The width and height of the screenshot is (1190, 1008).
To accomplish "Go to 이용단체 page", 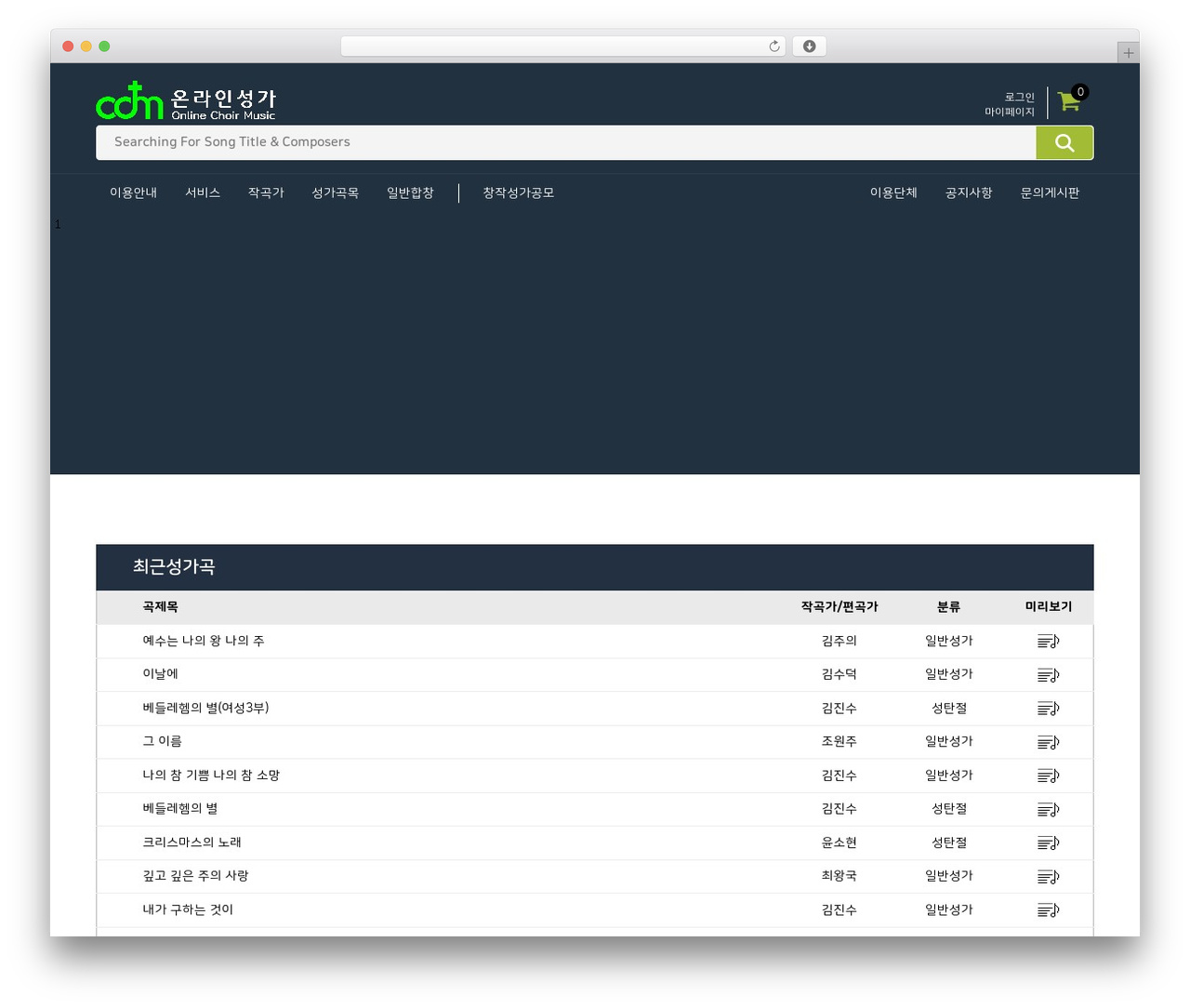I will pyautogui.click(x=893, y=192).
